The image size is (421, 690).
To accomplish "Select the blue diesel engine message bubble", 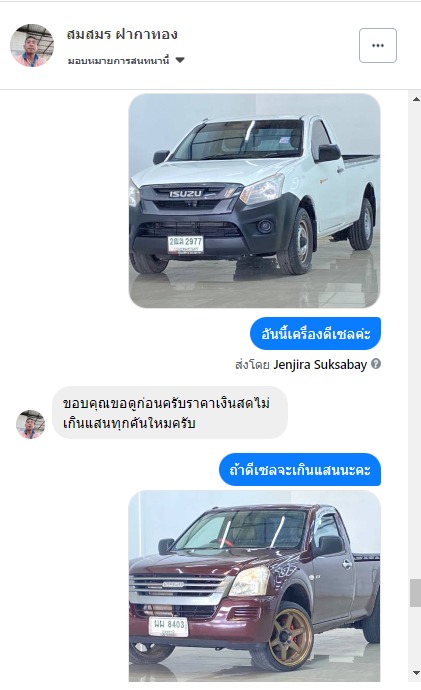I will point(315,334).
